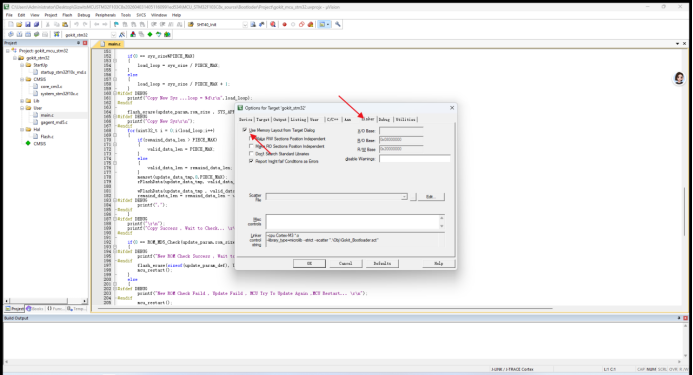Open the find text combo box dropdown

tap(245, 24)
